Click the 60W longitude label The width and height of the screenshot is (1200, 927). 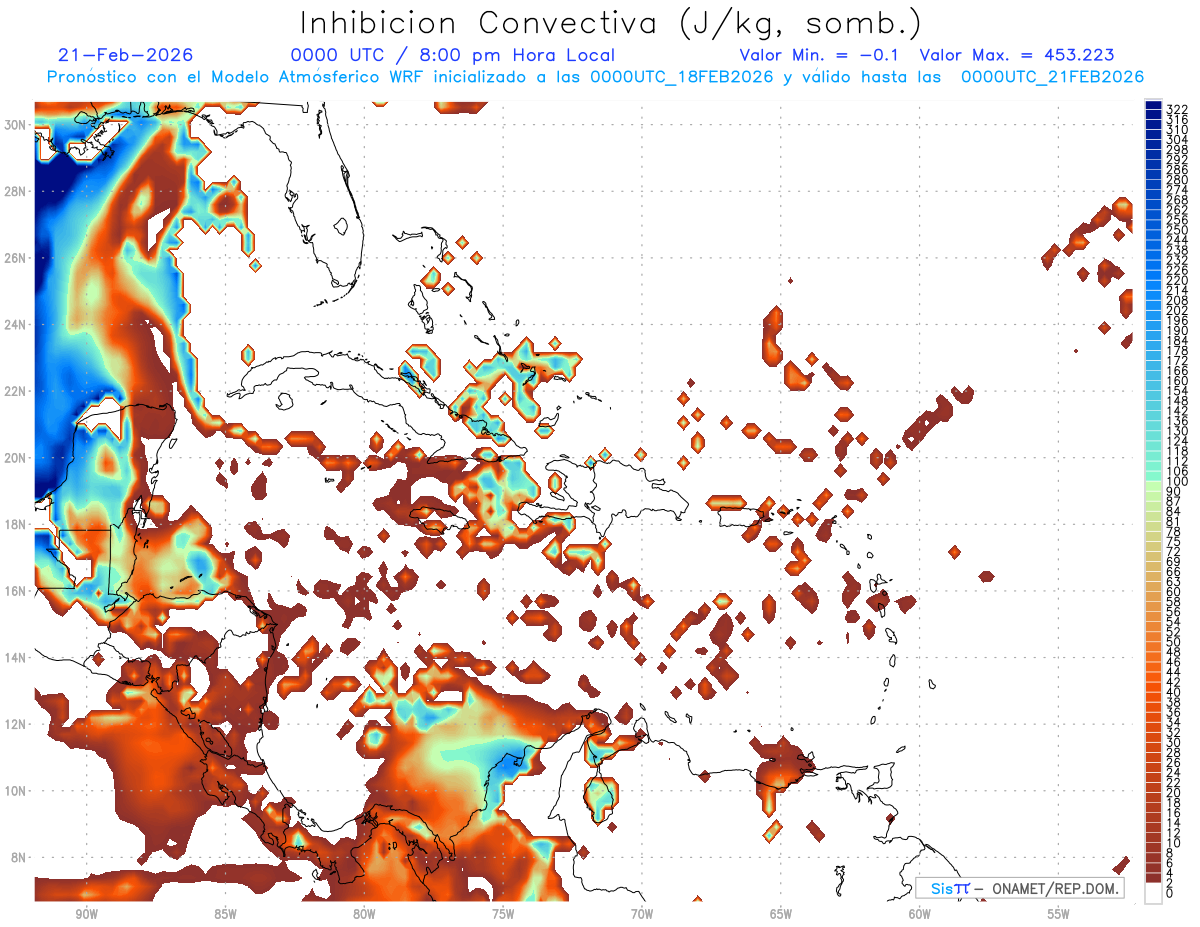(920, 914)
